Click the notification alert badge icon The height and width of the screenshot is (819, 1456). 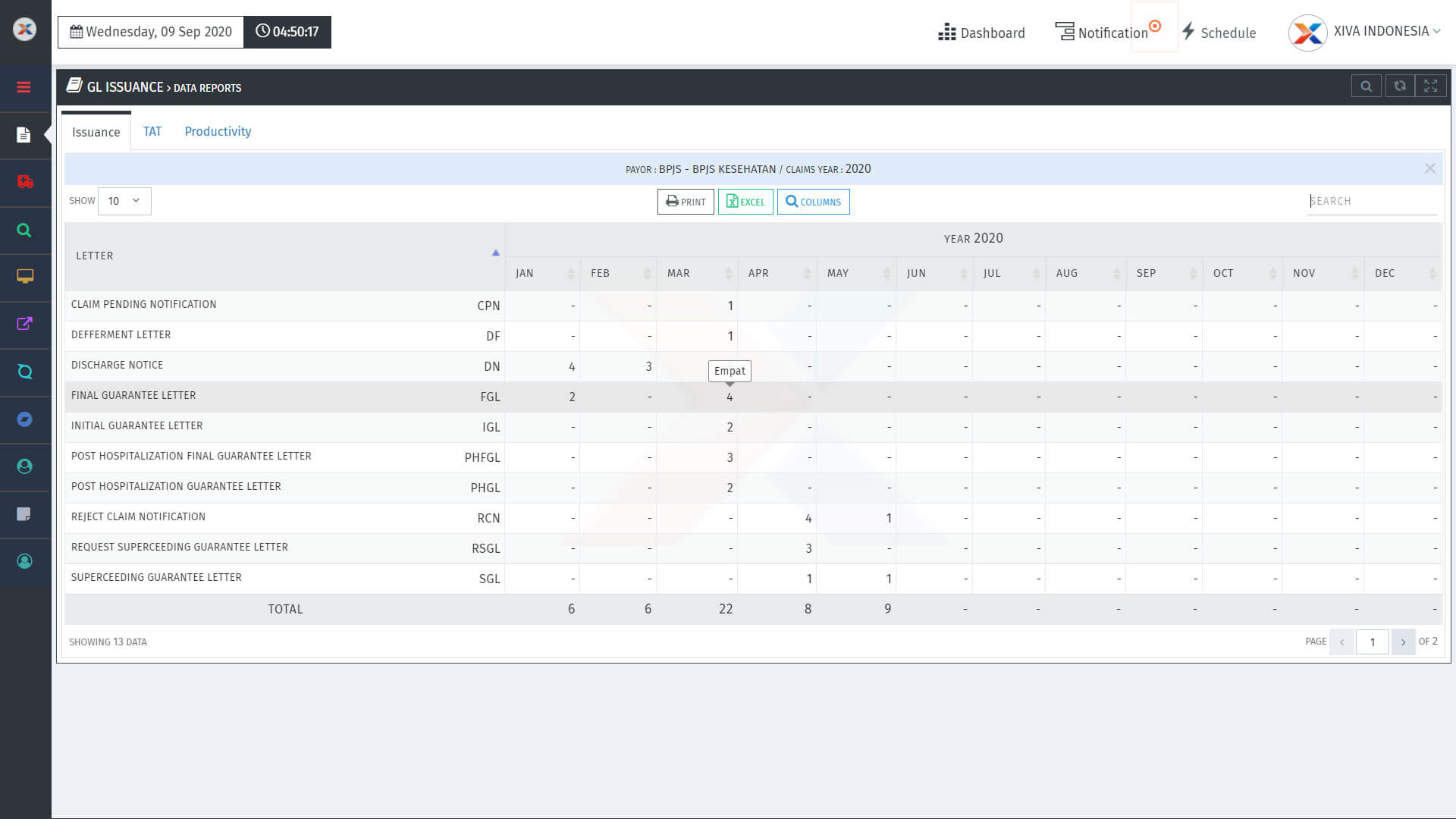tap(1155, 27)
